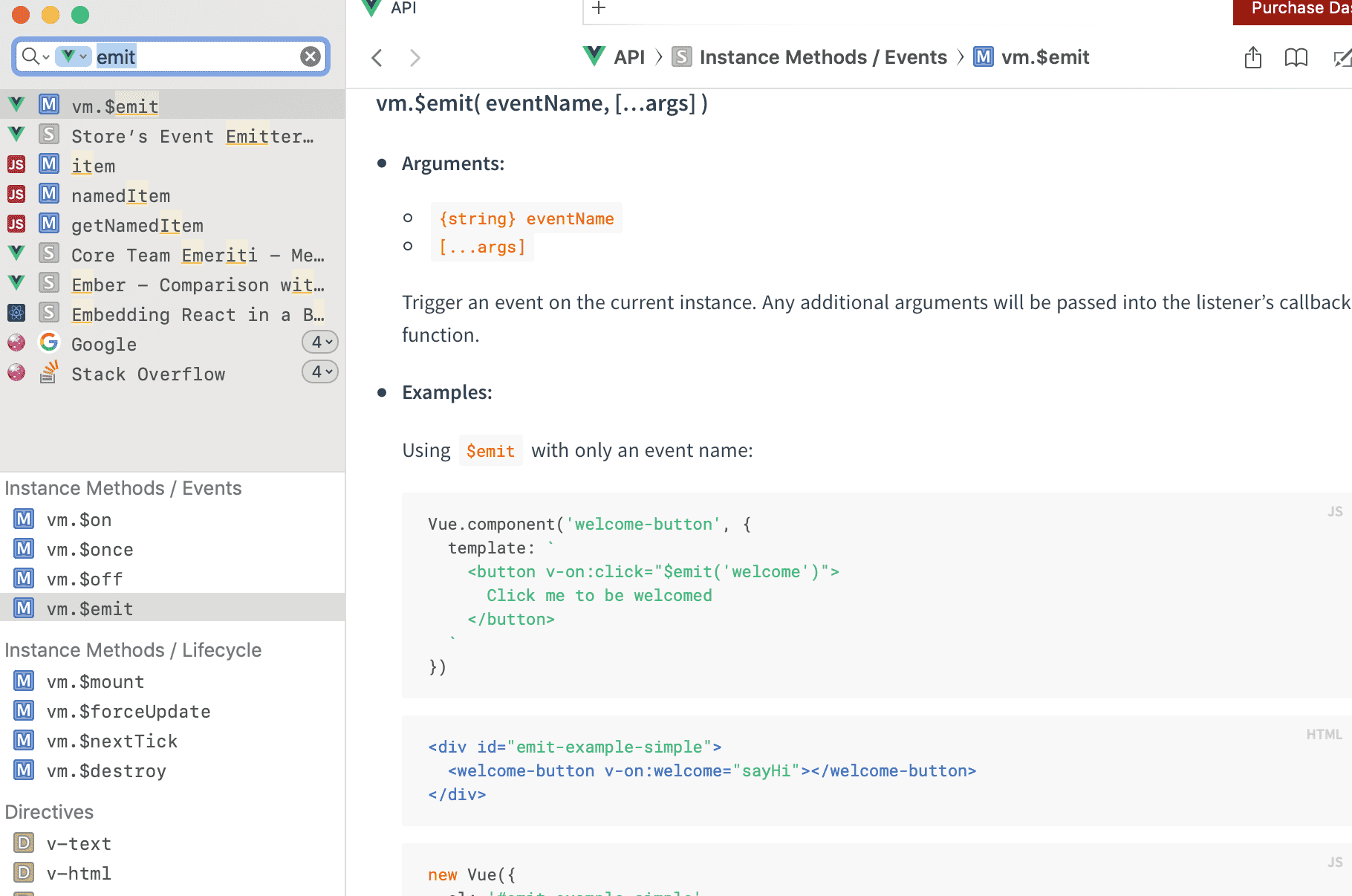Viewport: 1352px width, 896px height.
Task: Clear the emit search text
Action: [x=311, y=56]
